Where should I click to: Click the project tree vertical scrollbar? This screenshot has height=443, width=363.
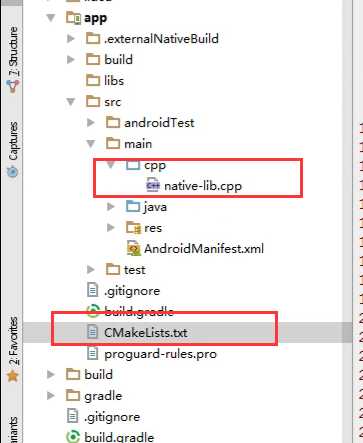click(x=347, y=221)
